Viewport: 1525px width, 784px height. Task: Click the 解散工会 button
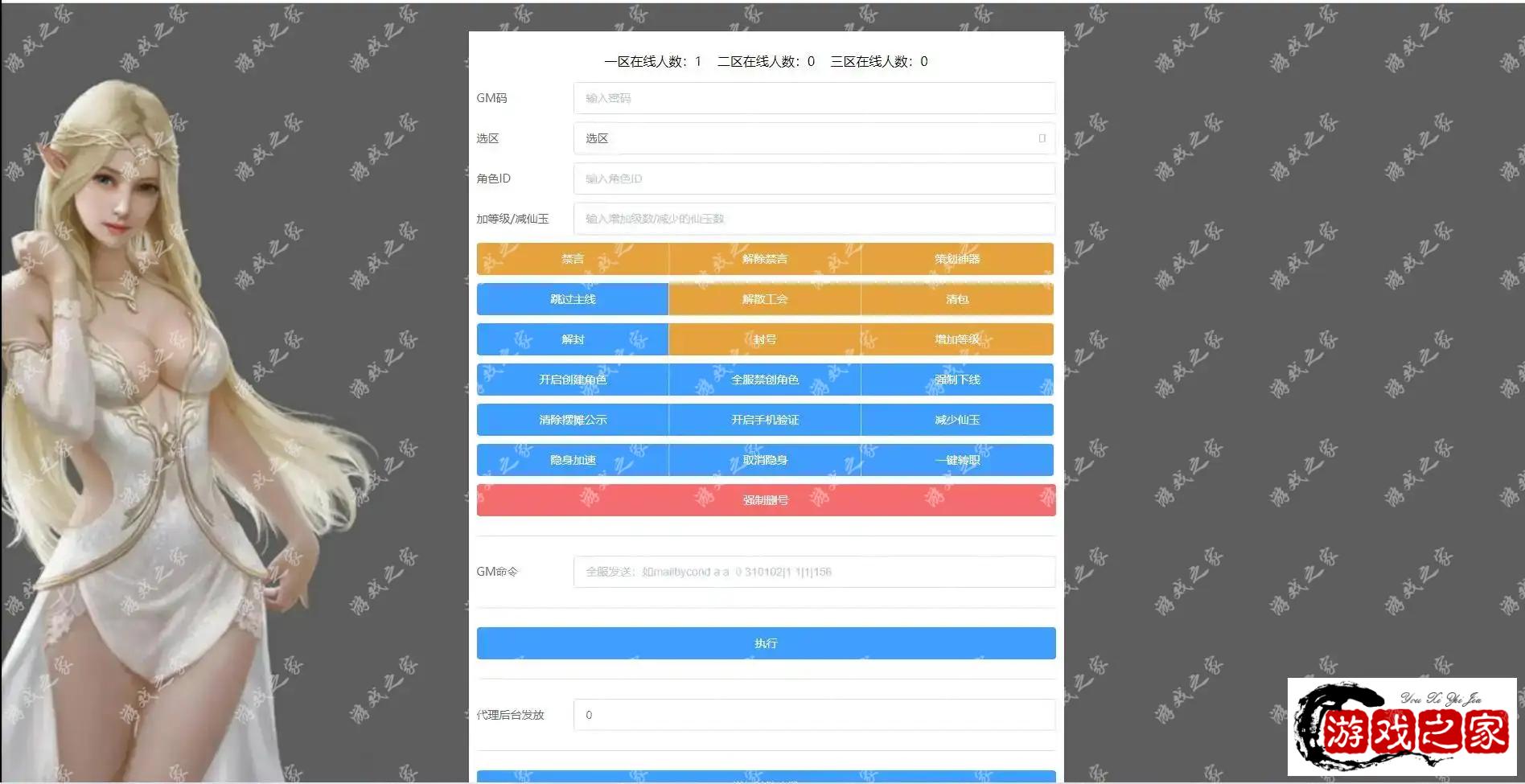764,299
